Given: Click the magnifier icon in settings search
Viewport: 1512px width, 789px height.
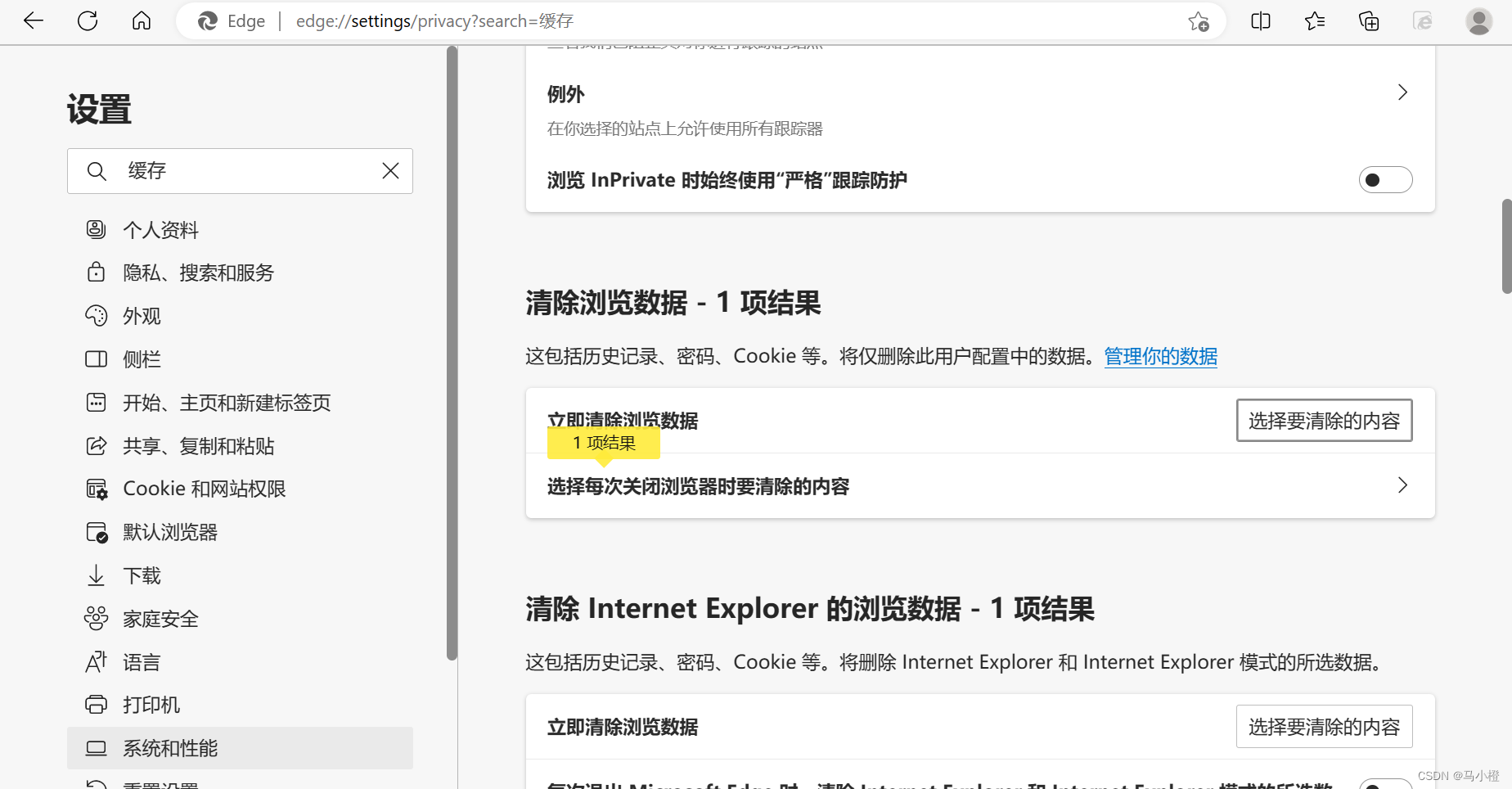Looking at the screenshot, I should (x=97, y=170).
